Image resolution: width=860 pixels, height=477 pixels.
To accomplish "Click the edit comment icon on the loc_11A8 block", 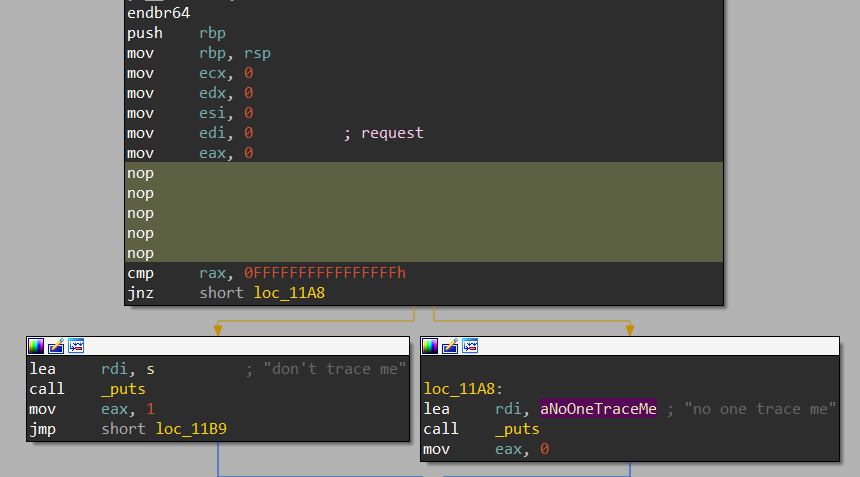I will point(450,346).
